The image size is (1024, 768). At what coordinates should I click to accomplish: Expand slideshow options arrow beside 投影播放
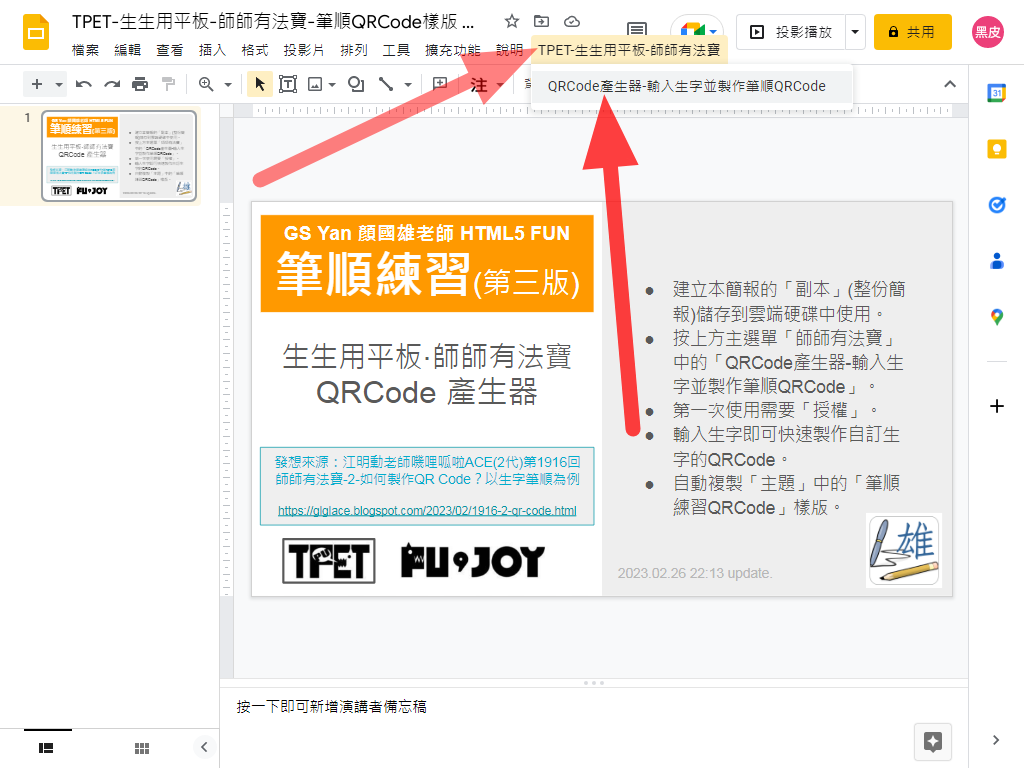click(855, 32)
